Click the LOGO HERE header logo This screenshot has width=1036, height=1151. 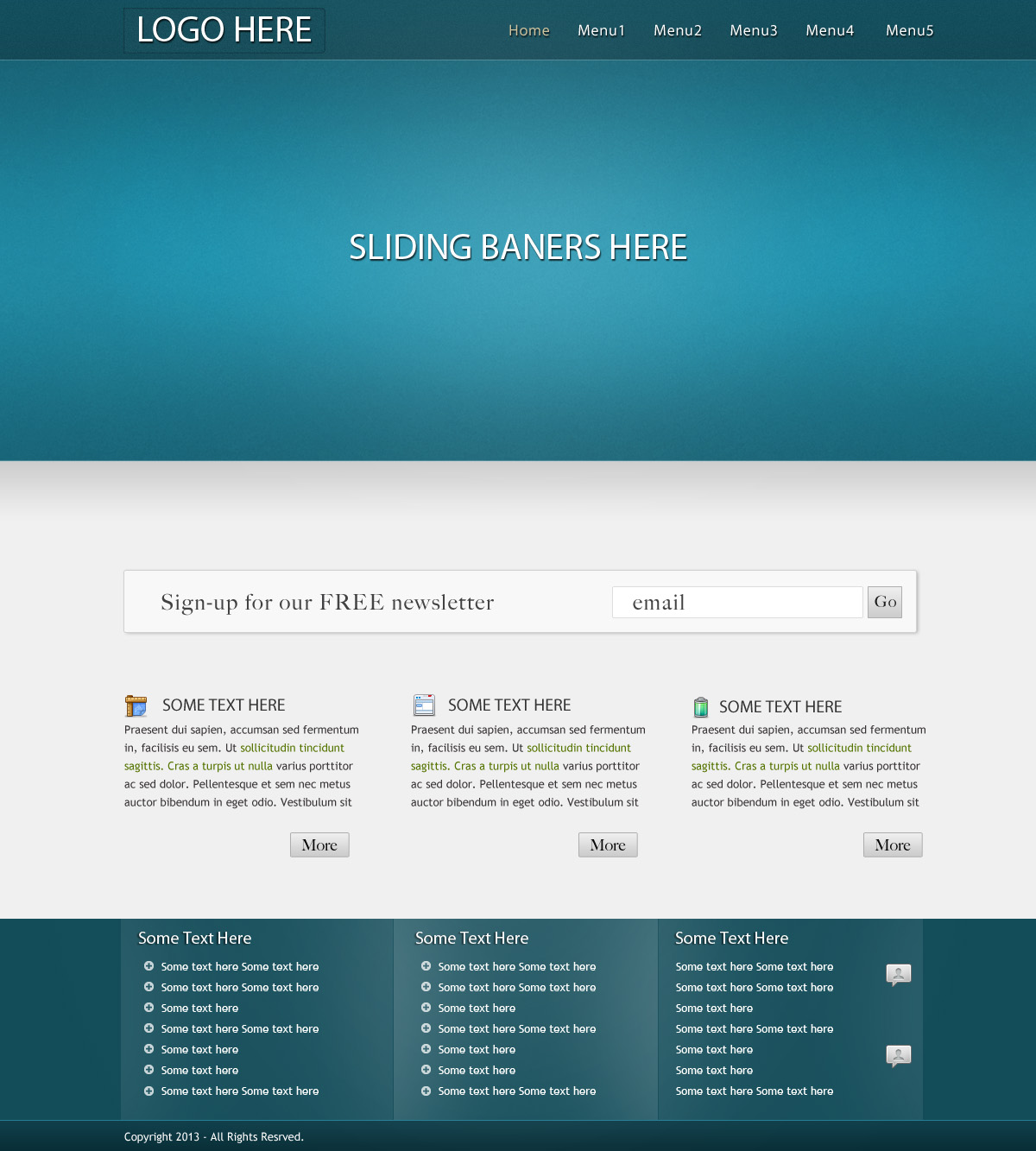(224, 30)
